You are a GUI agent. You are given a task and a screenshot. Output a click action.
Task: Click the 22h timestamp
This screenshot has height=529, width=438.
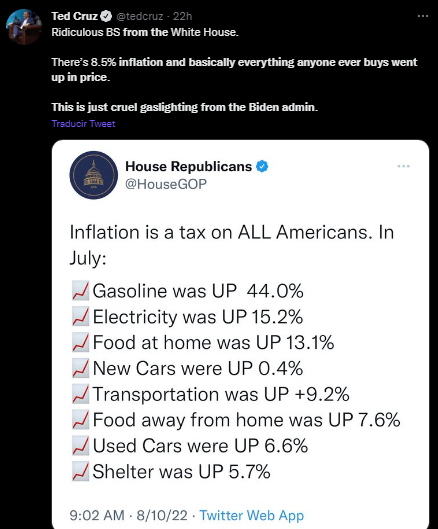(183, 16)
